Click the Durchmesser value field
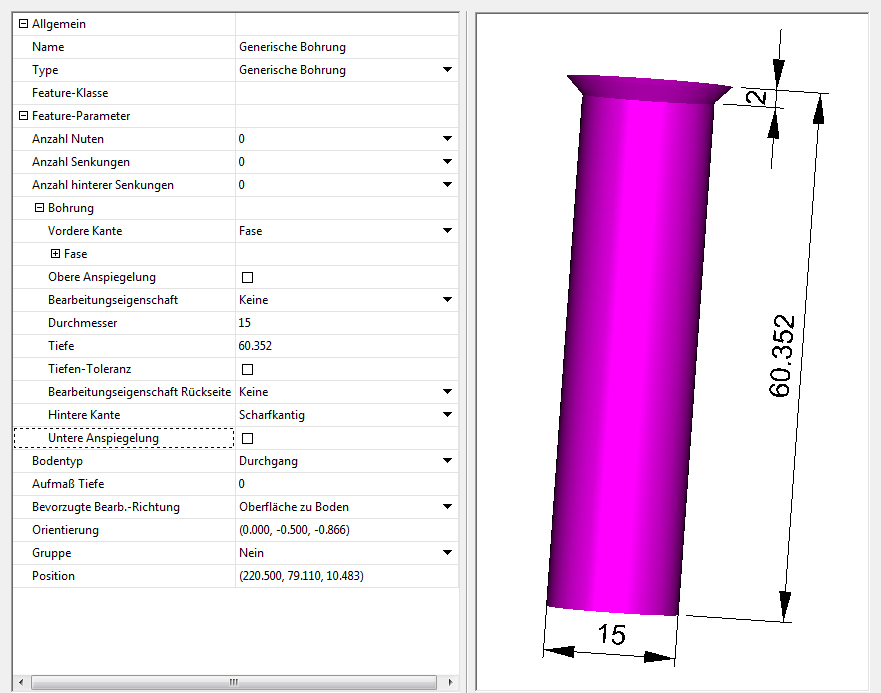The image size is (881, 693). (x=340, y=323)
